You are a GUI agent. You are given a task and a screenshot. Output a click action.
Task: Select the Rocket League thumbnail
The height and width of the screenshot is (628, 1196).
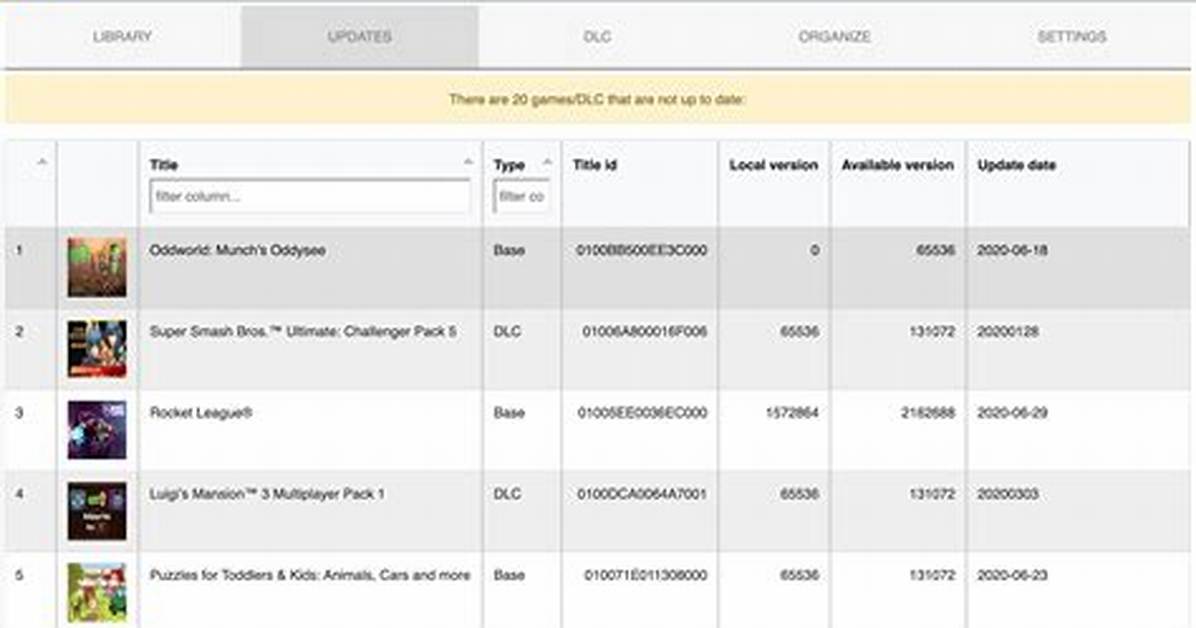97,430
